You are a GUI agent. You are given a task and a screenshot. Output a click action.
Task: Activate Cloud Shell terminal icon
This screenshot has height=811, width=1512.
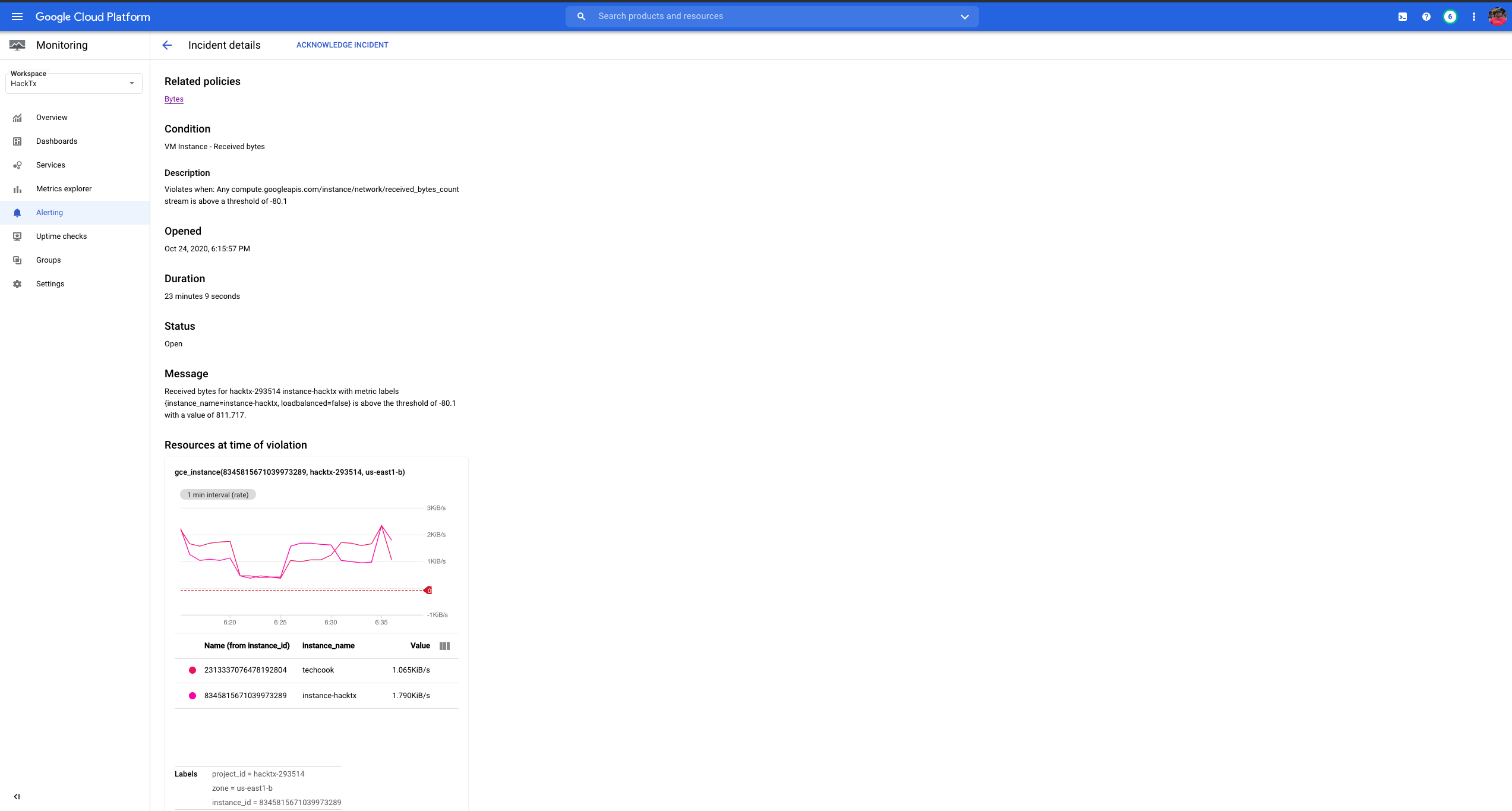1402,17
